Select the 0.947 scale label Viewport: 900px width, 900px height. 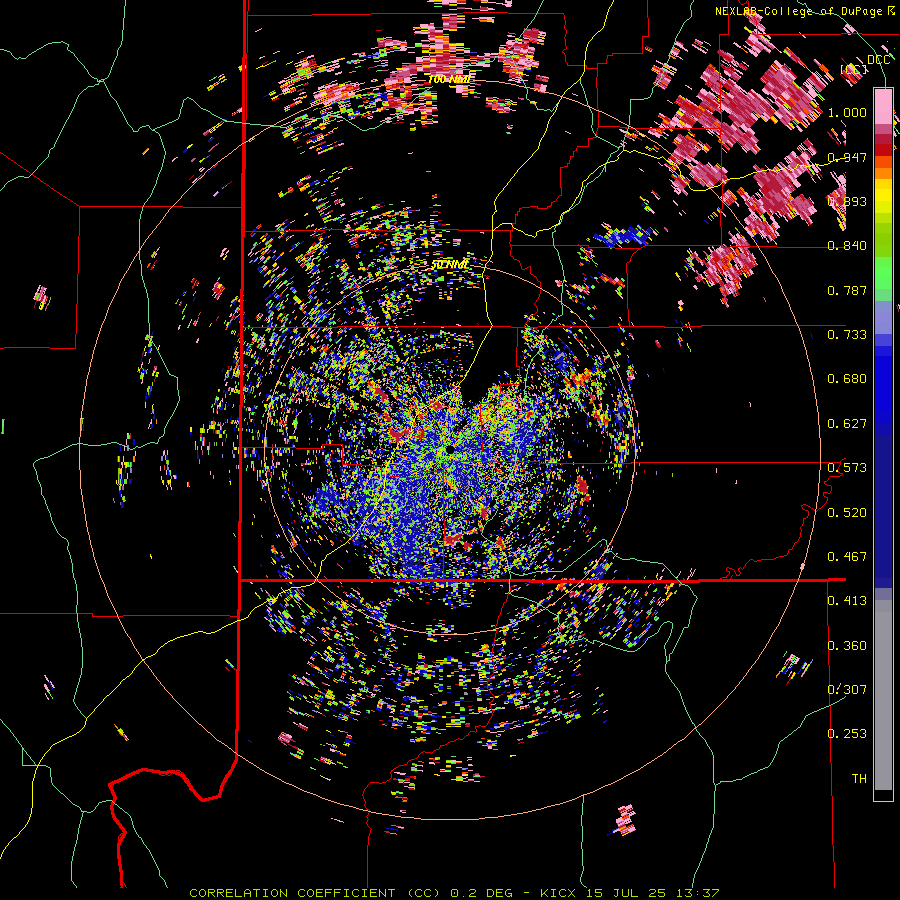pos(847,157)
